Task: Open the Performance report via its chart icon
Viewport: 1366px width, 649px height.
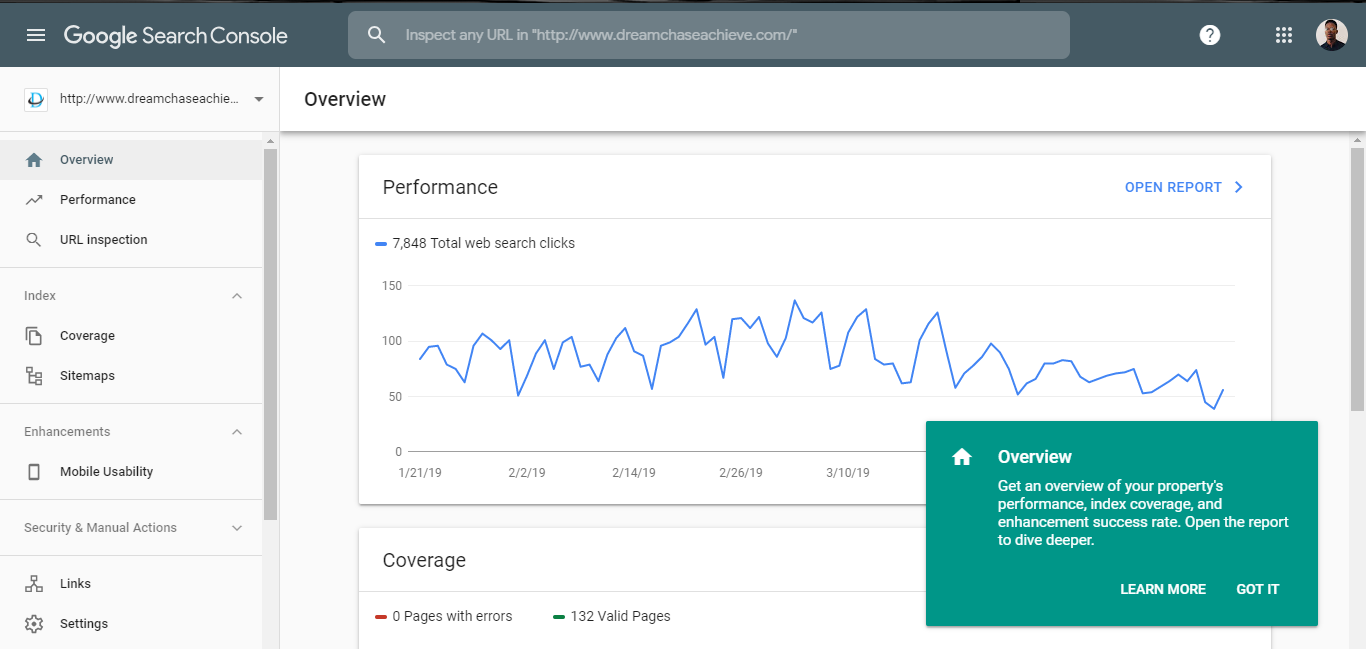Action: tap(35, 199)
